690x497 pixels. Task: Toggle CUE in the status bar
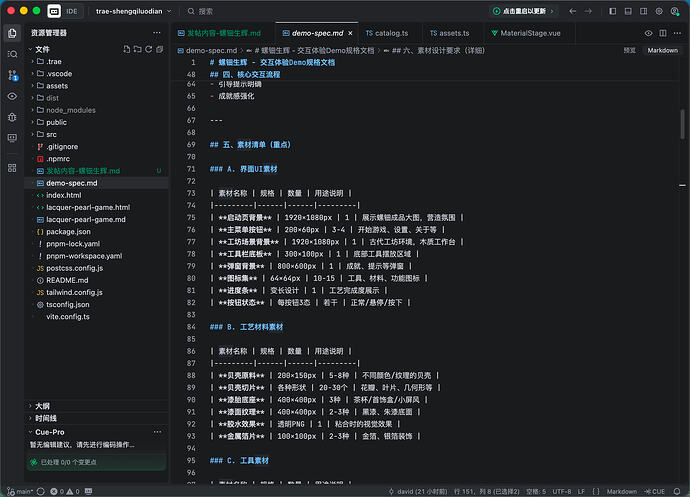click(655, 491)
